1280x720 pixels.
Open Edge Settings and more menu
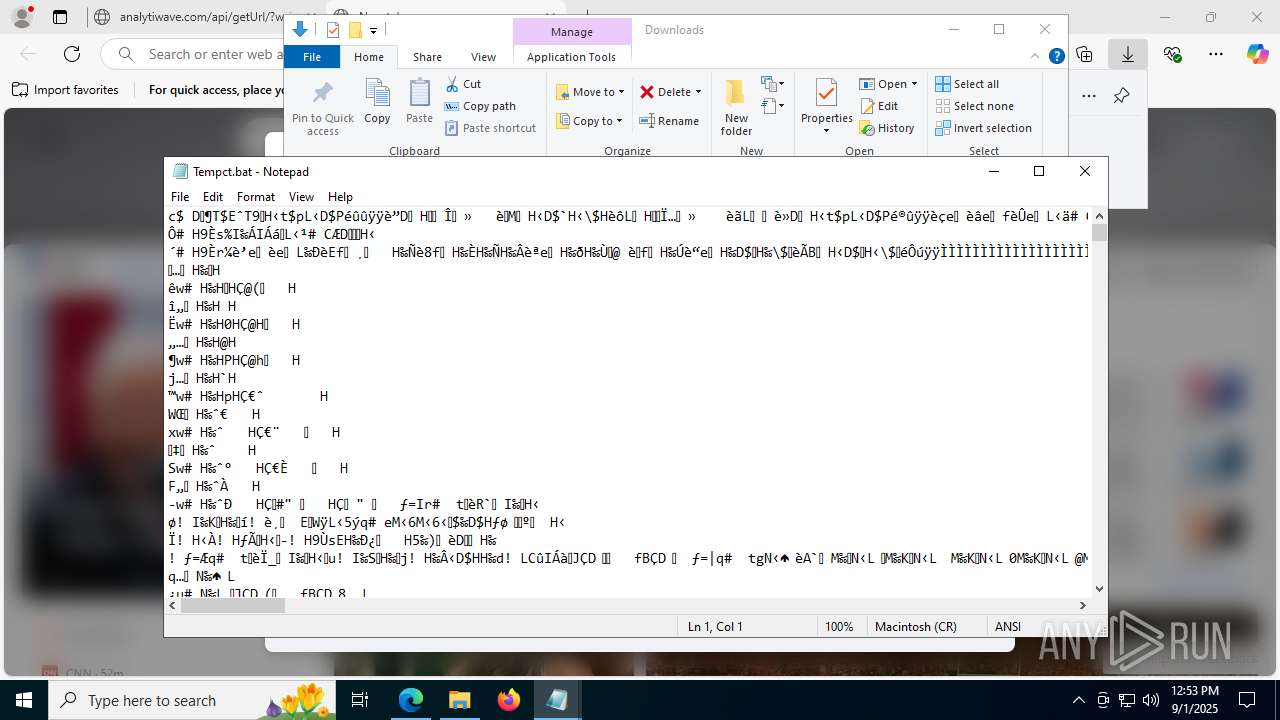coord(1215,54)
